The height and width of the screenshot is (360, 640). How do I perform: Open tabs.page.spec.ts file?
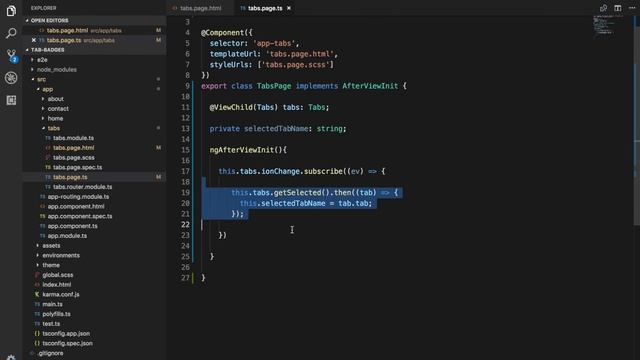pyautogui.click(x=78, y=167)
